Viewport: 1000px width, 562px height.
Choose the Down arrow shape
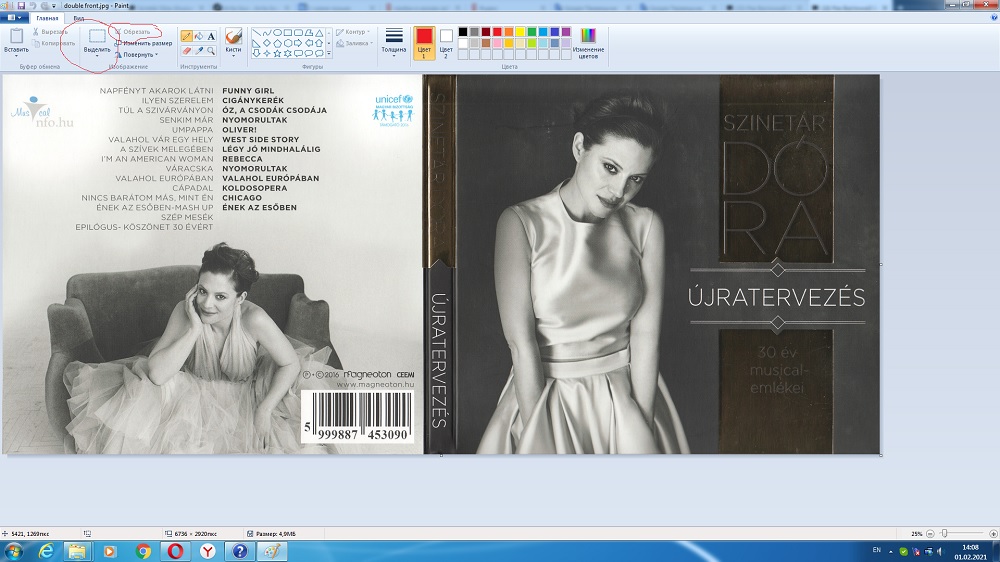(x=256, y=54)
